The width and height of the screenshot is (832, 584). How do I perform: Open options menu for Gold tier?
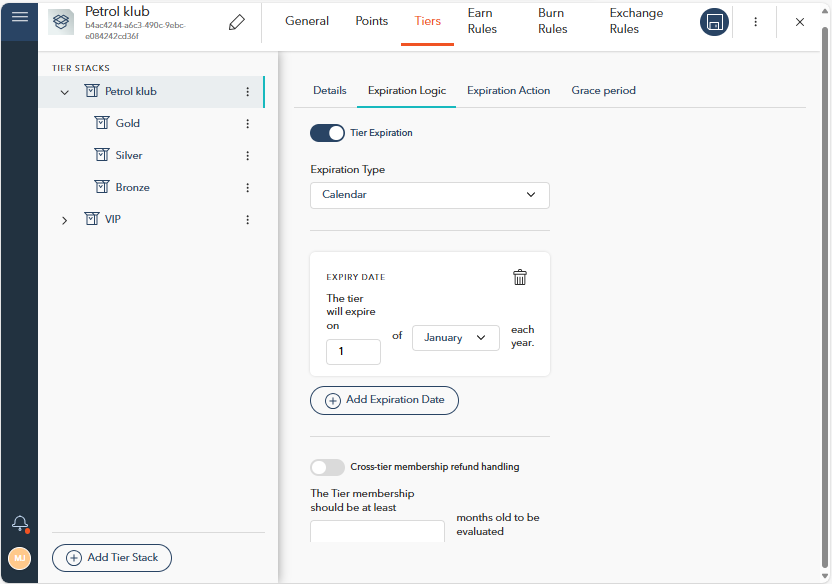point(247,124)
